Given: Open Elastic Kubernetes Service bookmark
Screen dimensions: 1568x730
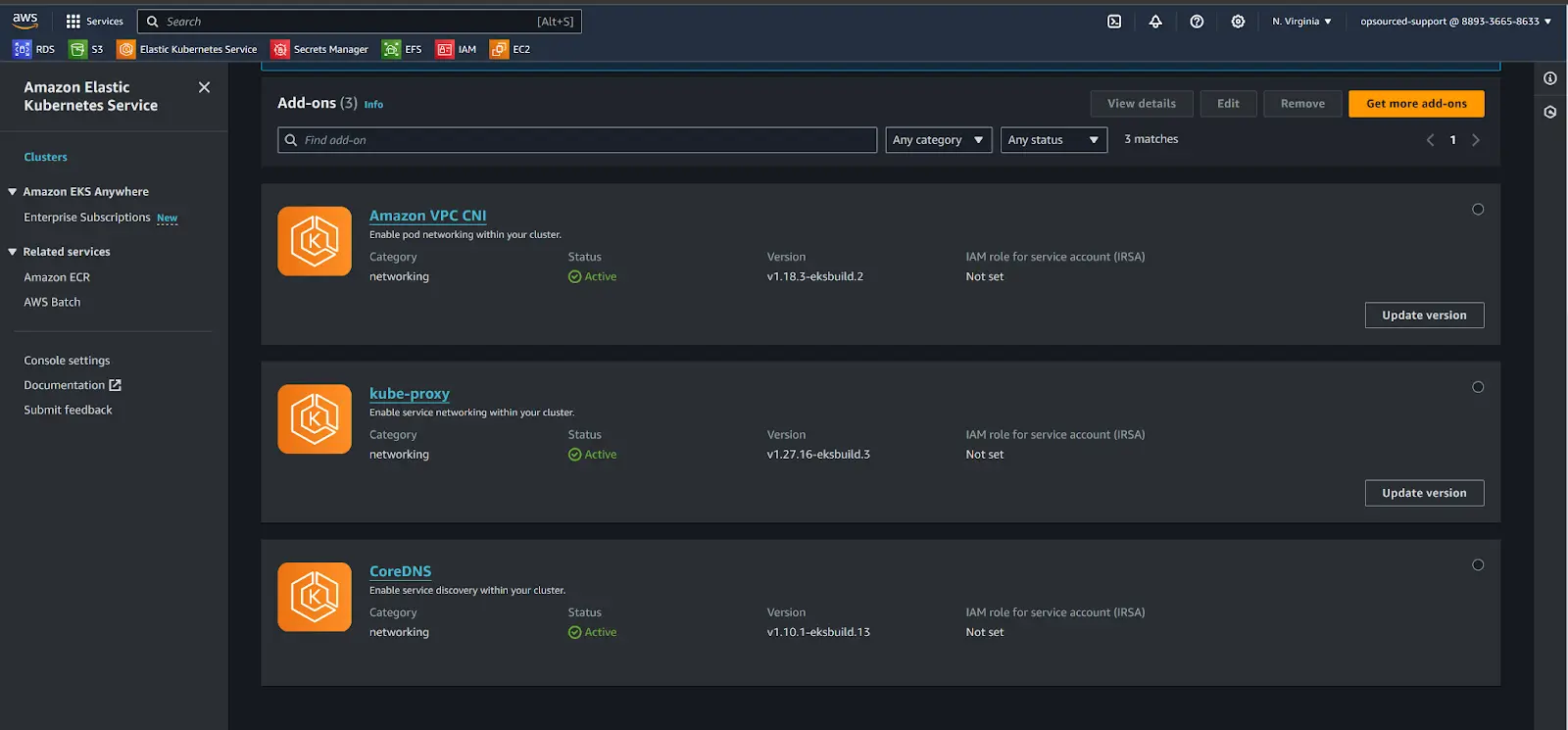Looking at the screenshot, I should click(186, 49).
